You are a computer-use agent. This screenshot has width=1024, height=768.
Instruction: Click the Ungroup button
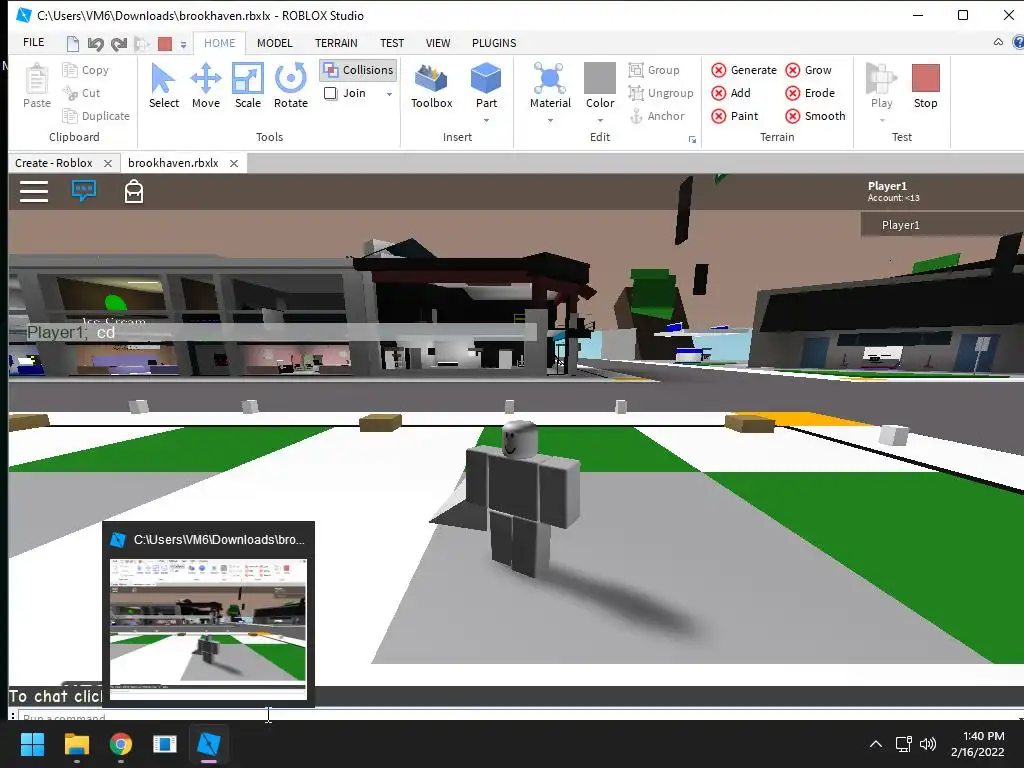(661, 93)
